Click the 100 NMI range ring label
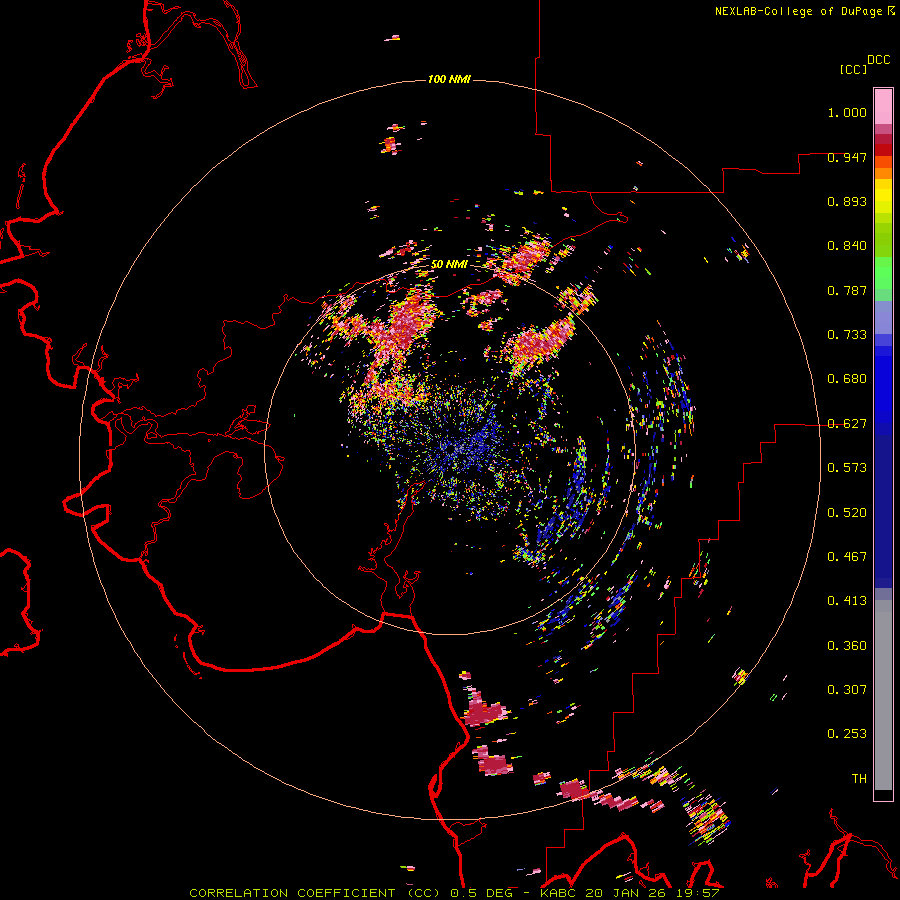Viewport: 900px width, 900px height. coord(449,79)
